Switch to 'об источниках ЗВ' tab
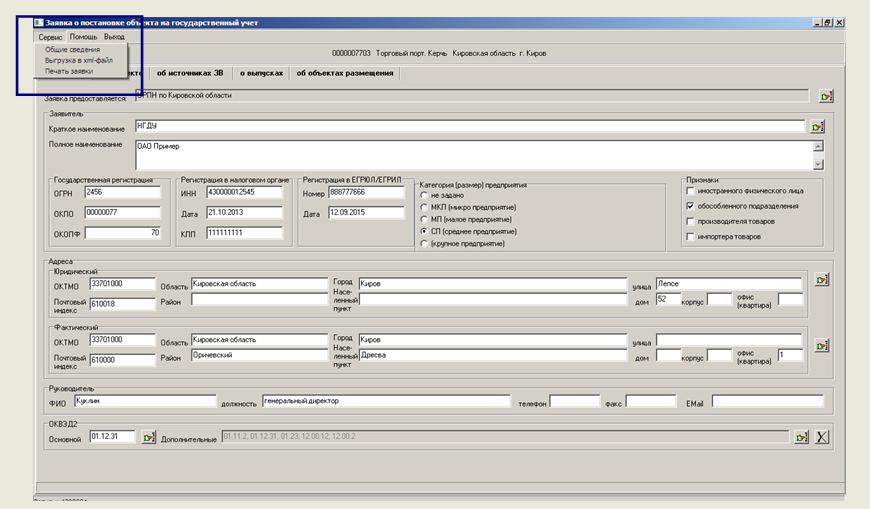 pos(189,73)
